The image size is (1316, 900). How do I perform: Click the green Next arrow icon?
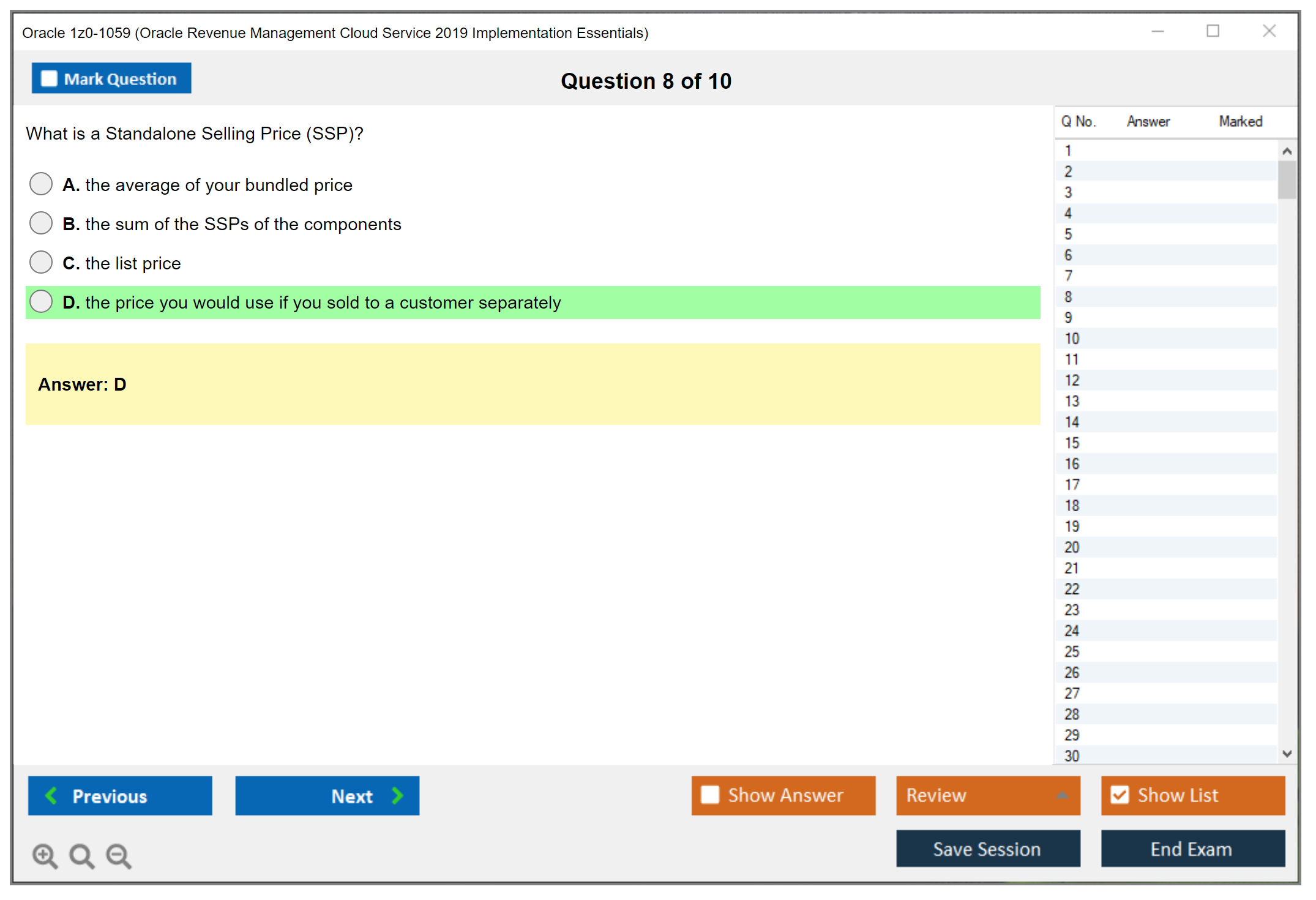click(x=398, y=796)
